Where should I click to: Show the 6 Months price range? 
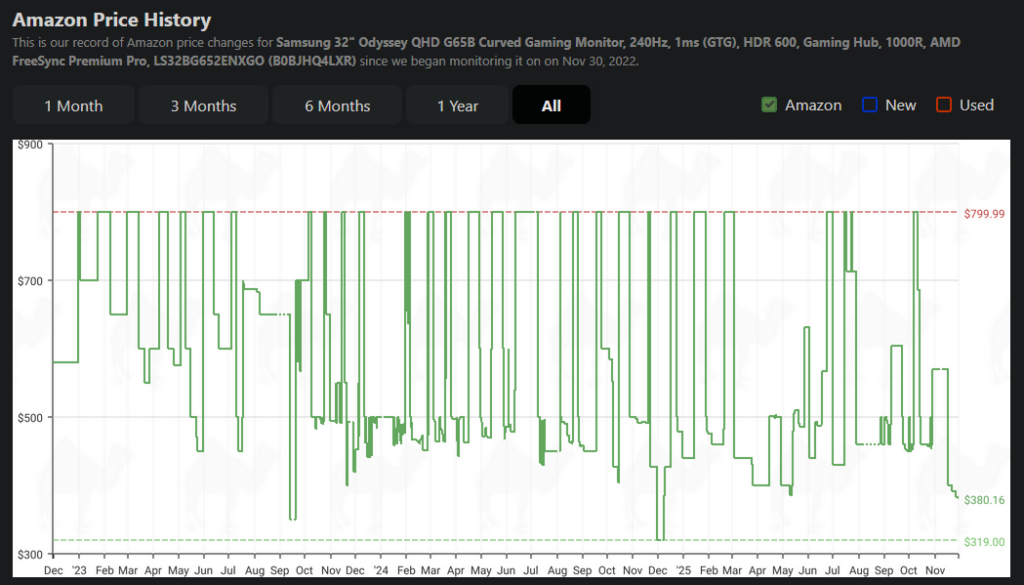[337, 105]
